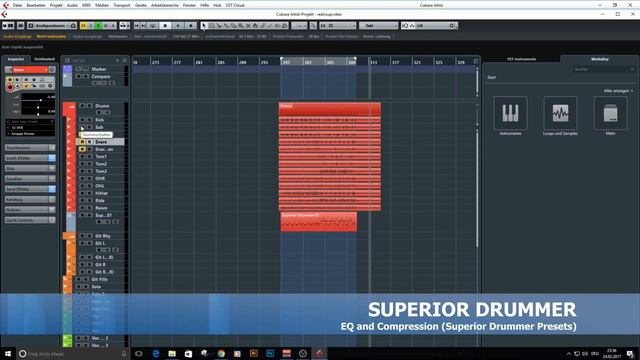Mute the Tom1 track
The width and height of the screenshot is (640, 360).
coord(82,156)
